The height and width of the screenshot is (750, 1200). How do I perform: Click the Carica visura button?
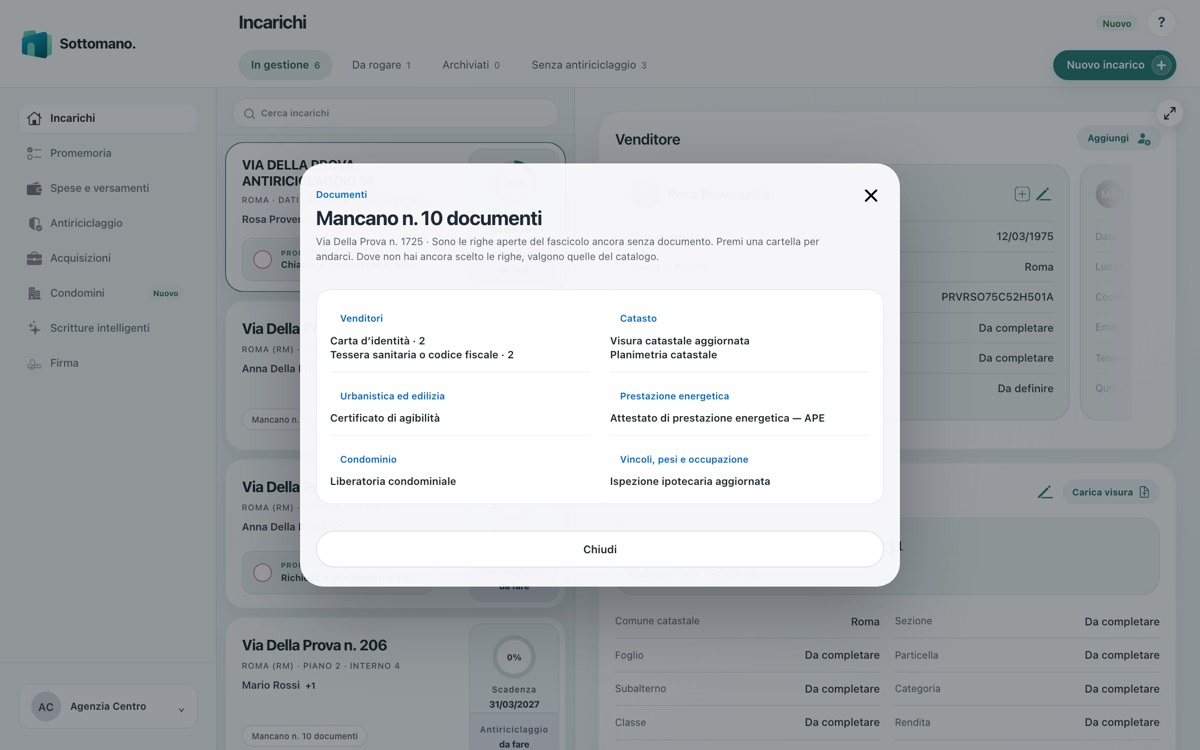(x=1110, y=492)
